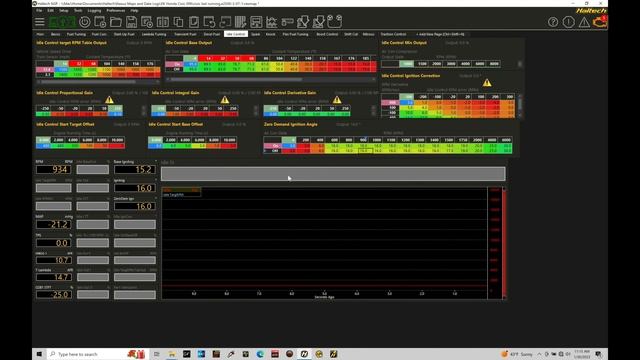The image size is (640, 360).
Task: Click the chart legend box at top-left
Action: click(181, 192)
